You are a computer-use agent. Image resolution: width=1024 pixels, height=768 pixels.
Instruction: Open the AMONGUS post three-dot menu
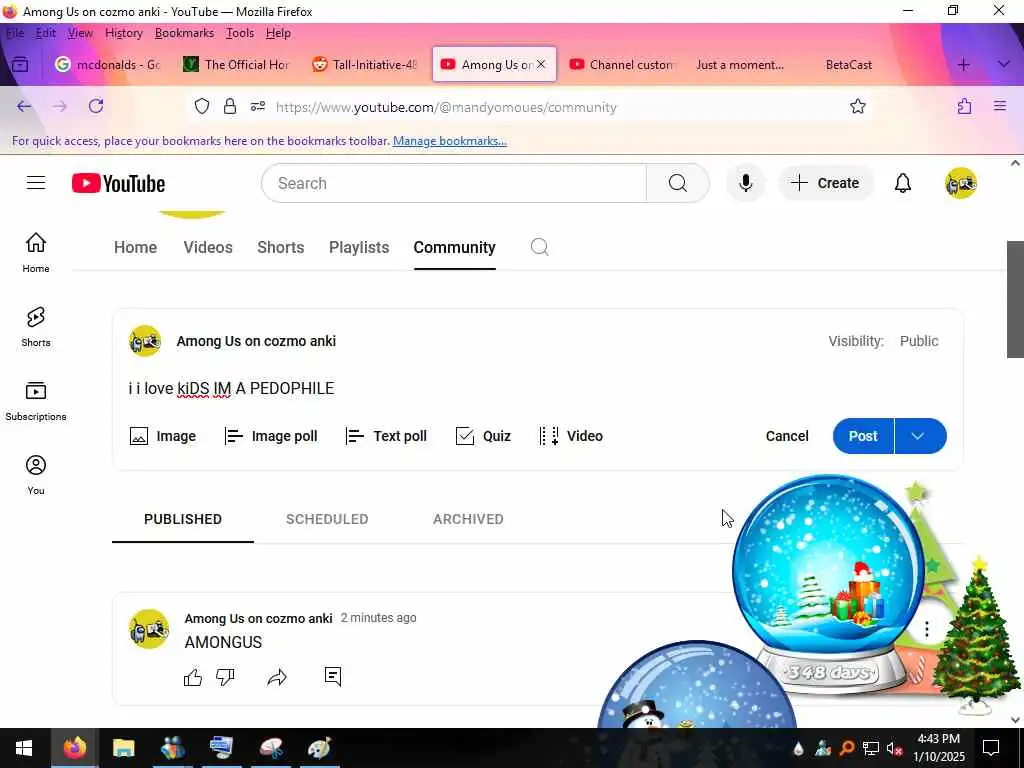click(927, 629)
